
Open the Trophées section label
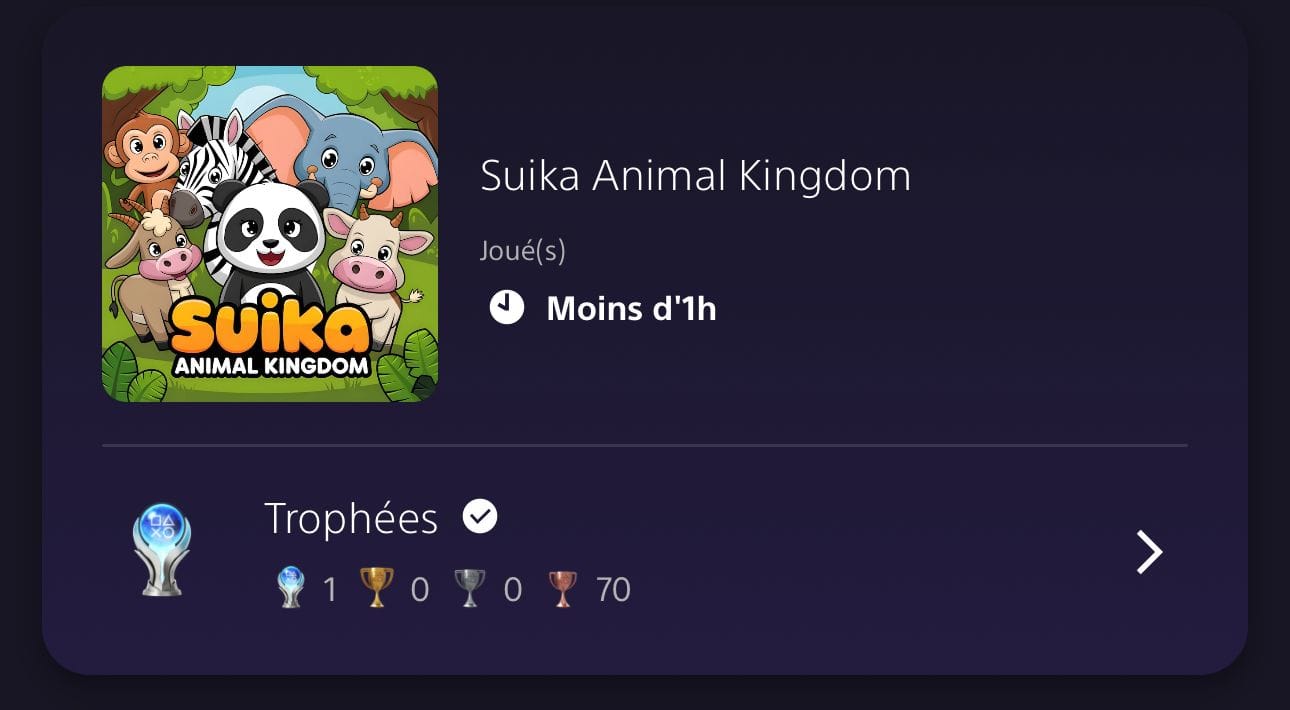click(351, 519)
